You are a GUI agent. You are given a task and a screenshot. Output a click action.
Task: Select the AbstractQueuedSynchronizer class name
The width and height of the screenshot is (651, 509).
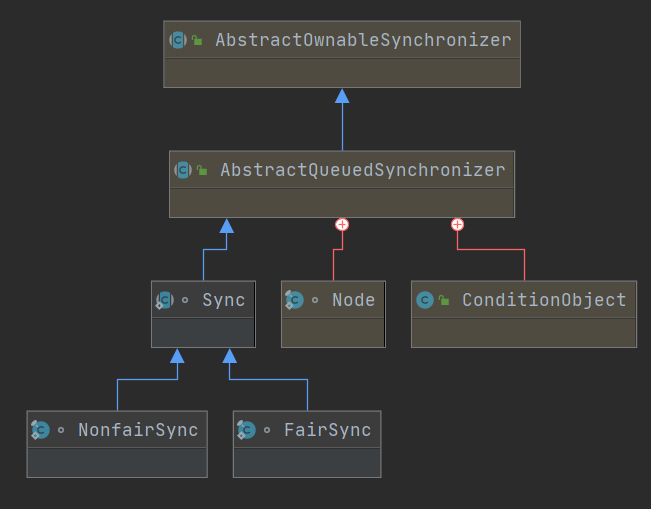coord(363,170)
